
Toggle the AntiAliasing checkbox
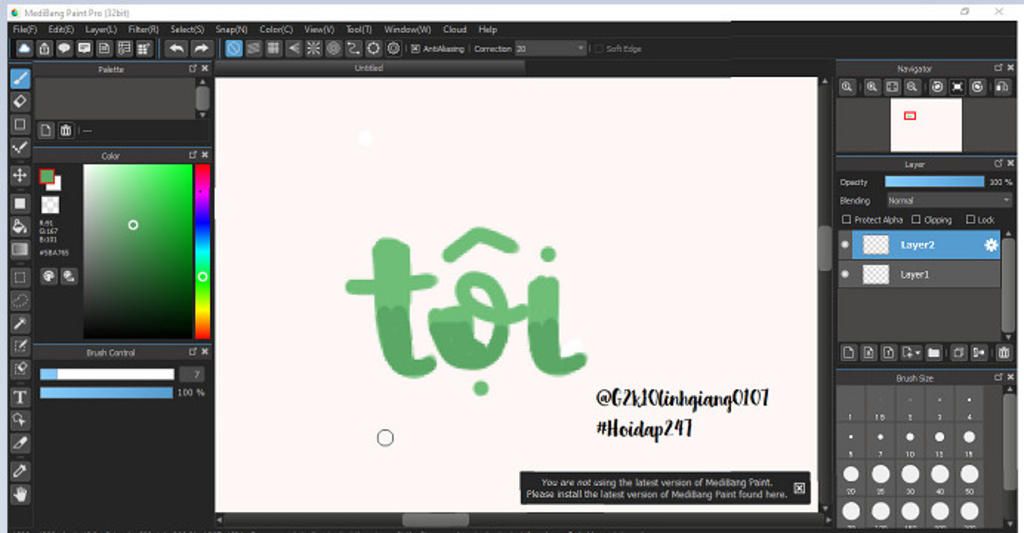(415, 48)
